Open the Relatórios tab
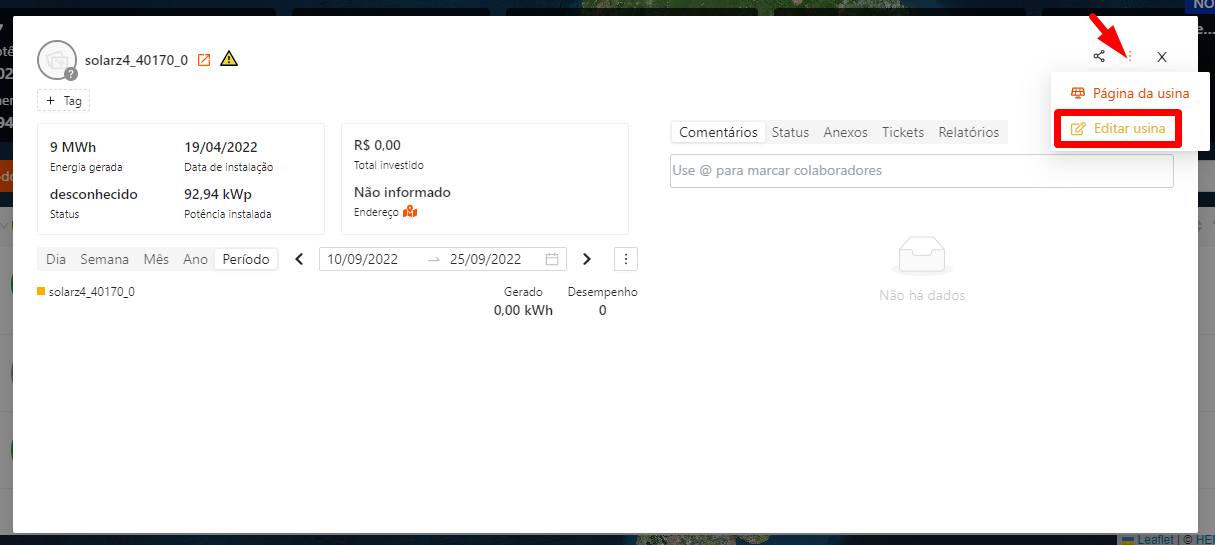This screenshot has width=1215, height=545. pyautogui.click(x=968, y=132)
